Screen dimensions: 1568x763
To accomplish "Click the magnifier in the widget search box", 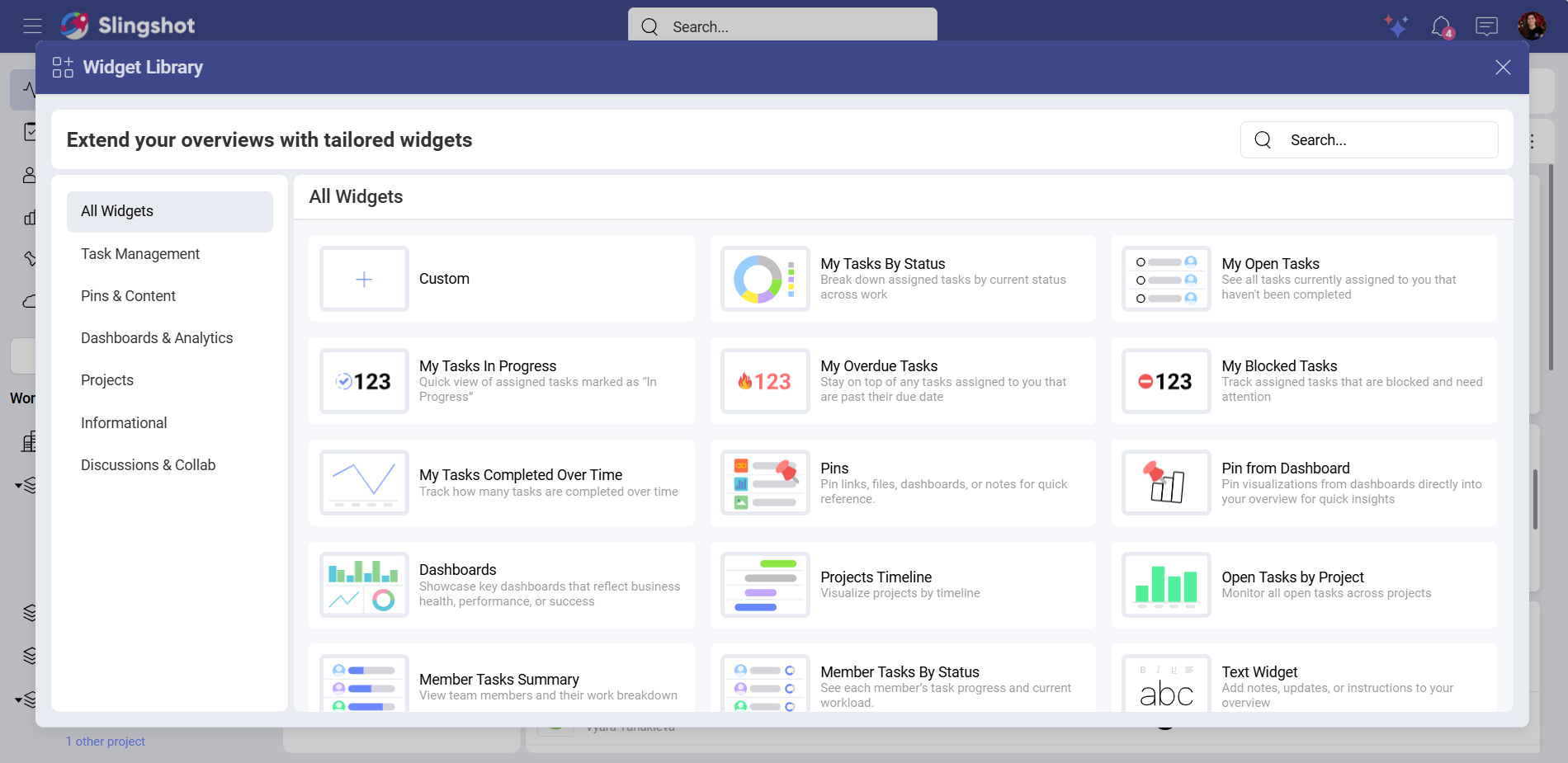I will (x=1262, y=139).
